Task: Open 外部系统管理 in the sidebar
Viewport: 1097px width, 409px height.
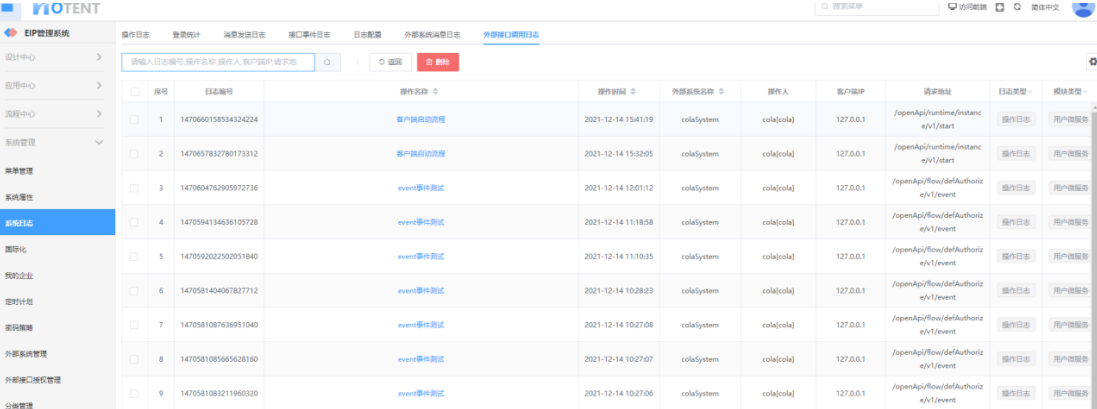Action: 26,354
